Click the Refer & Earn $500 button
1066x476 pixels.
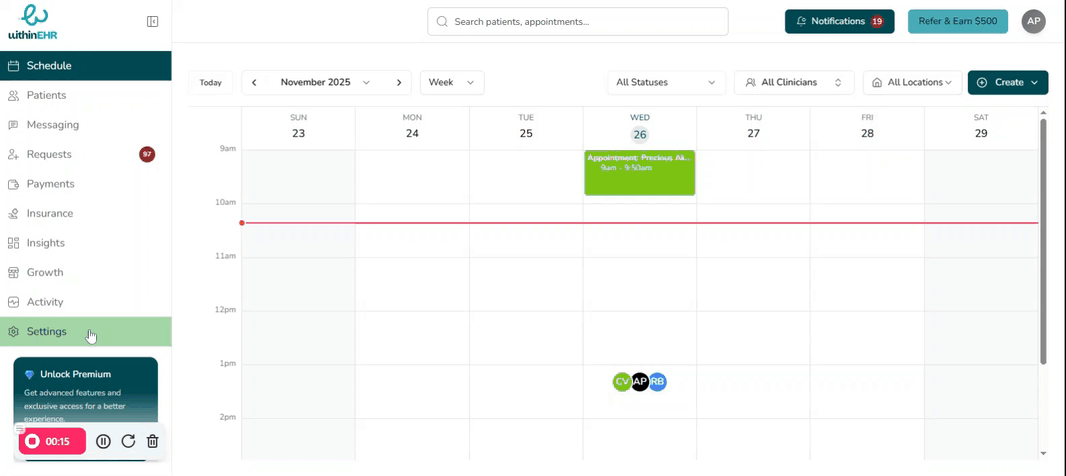(x=958, y=21)
